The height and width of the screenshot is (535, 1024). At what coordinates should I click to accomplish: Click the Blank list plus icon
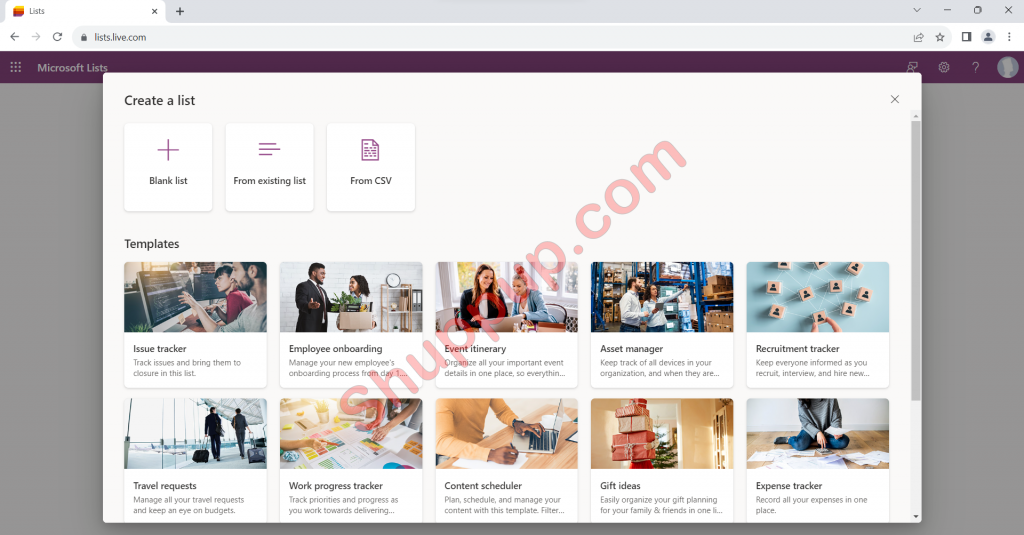click(x=168, y=150)
